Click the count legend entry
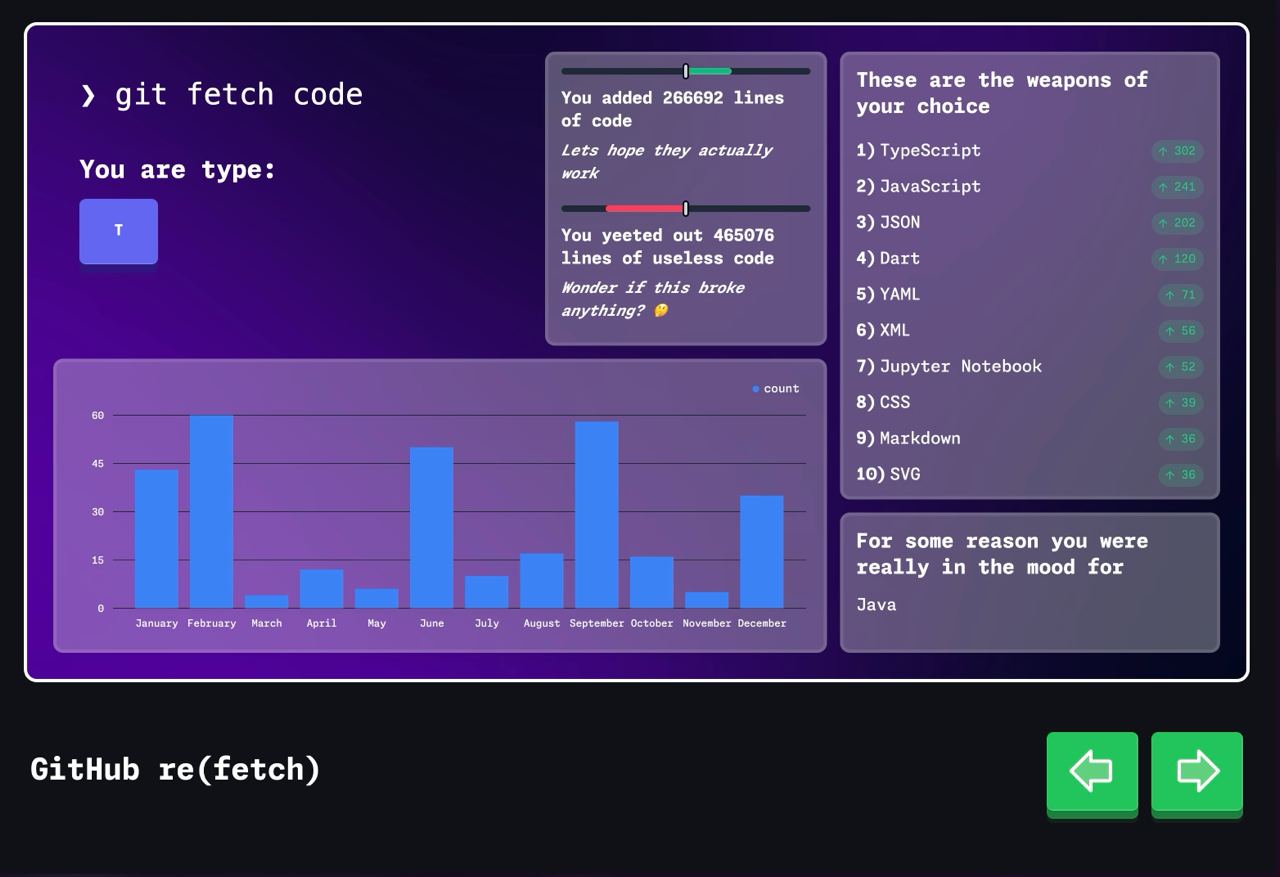This screenshot has height=877, width=1280. coord(776,389)
